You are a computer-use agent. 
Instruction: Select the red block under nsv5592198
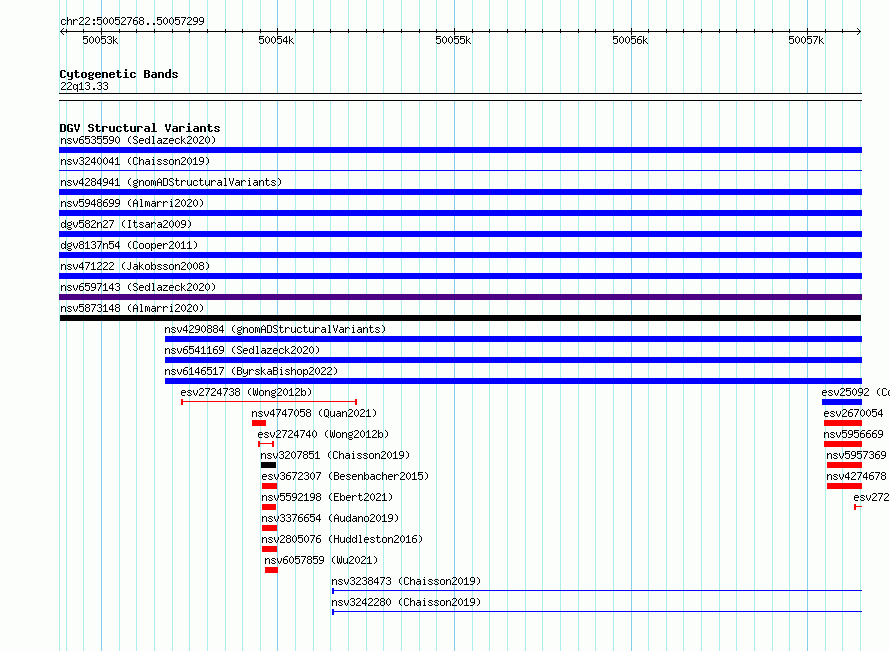(269, 507)
